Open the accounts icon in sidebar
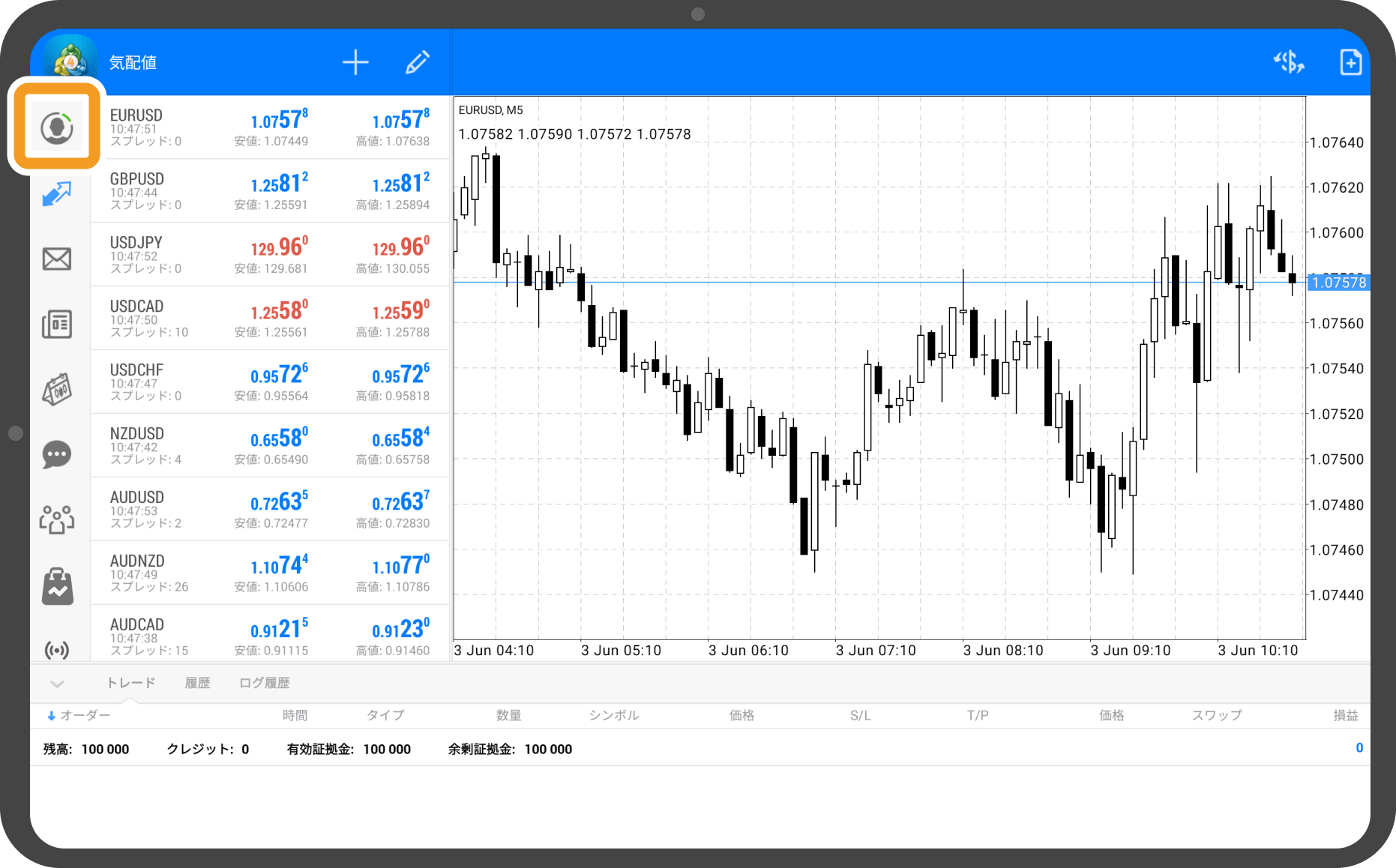1396x868 pixels. click(x=57, y=128)
